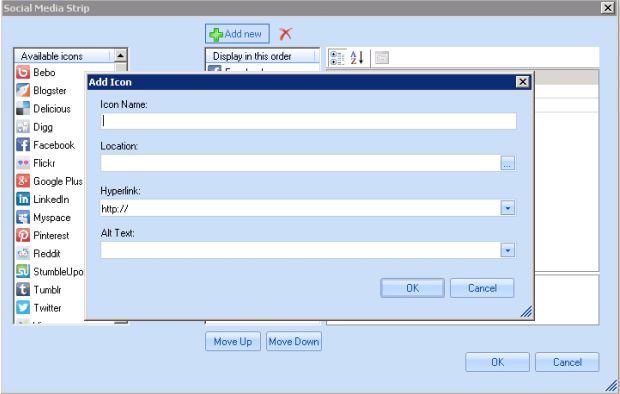Choose the Twitter icon

[x=23, y=308]
